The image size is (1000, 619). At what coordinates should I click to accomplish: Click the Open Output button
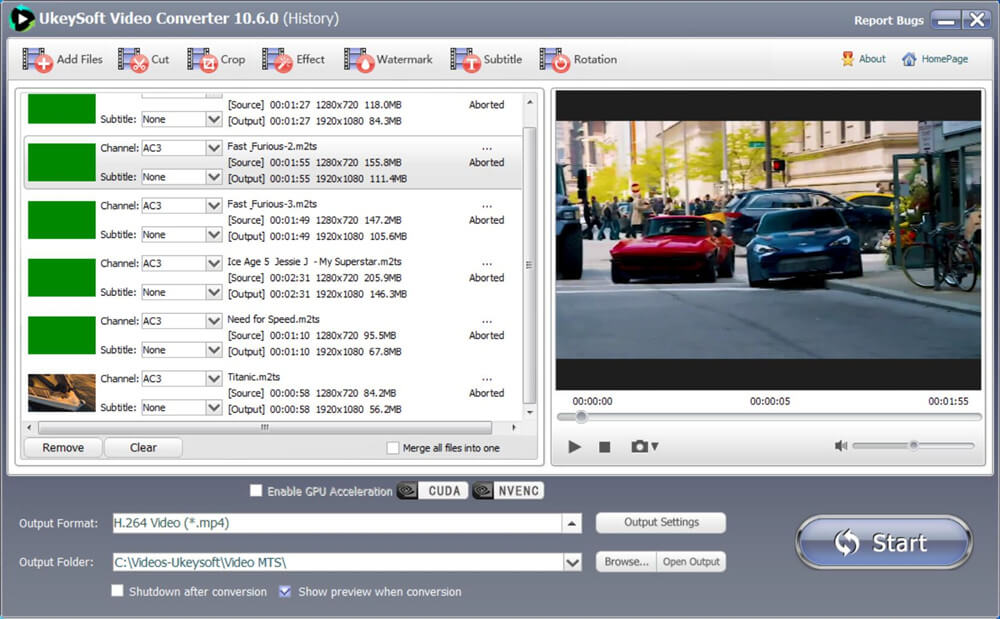(x=691, y=562)
